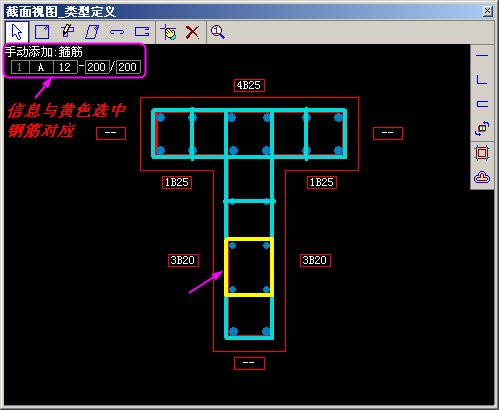499x410 pixels.
Task: Activate the hand pick-point tool
Action: tap(169, 32)
